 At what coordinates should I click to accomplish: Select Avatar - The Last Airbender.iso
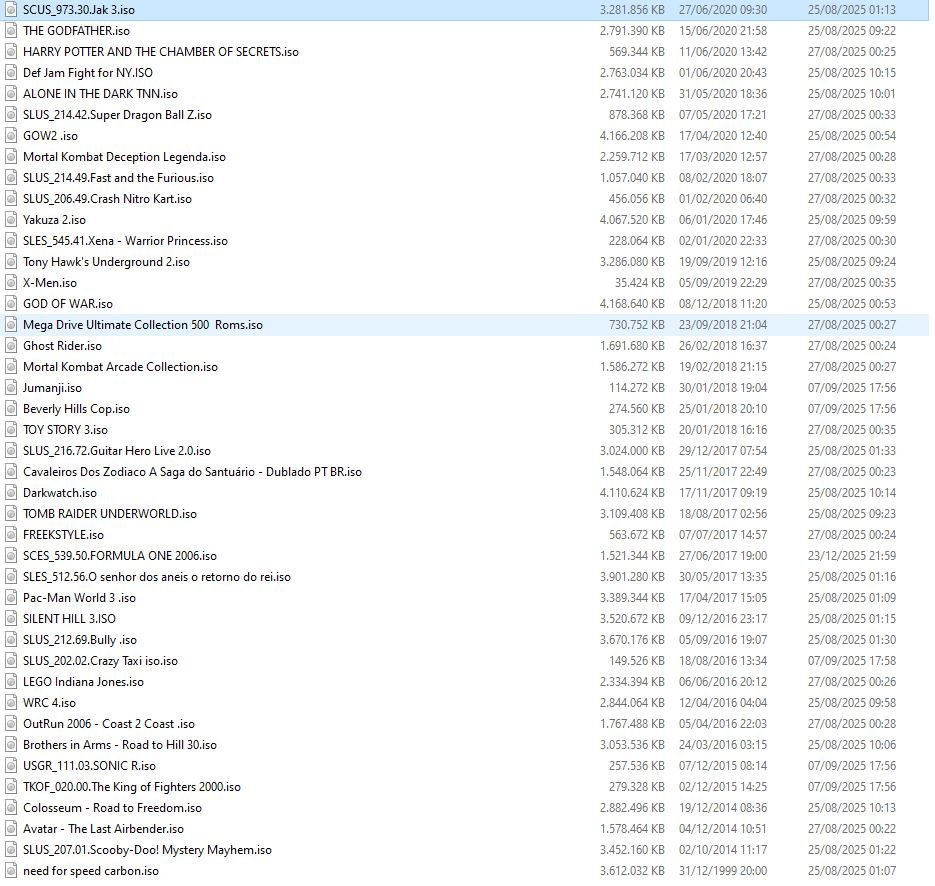103,829
